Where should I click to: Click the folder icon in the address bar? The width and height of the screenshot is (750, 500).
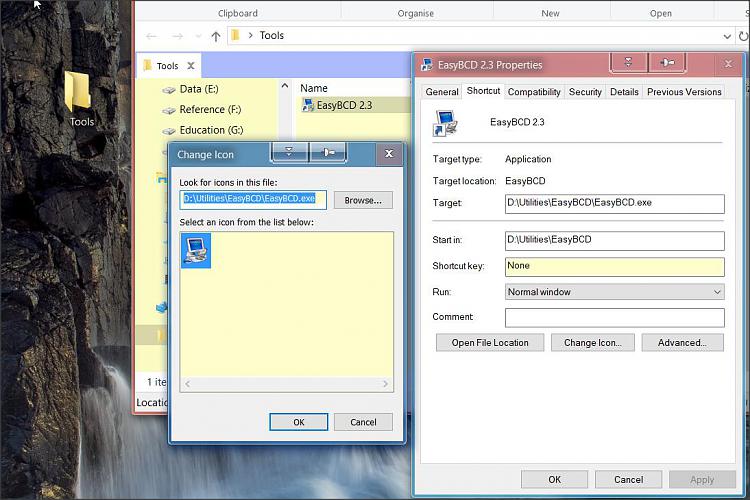click(x=235, y=35)
